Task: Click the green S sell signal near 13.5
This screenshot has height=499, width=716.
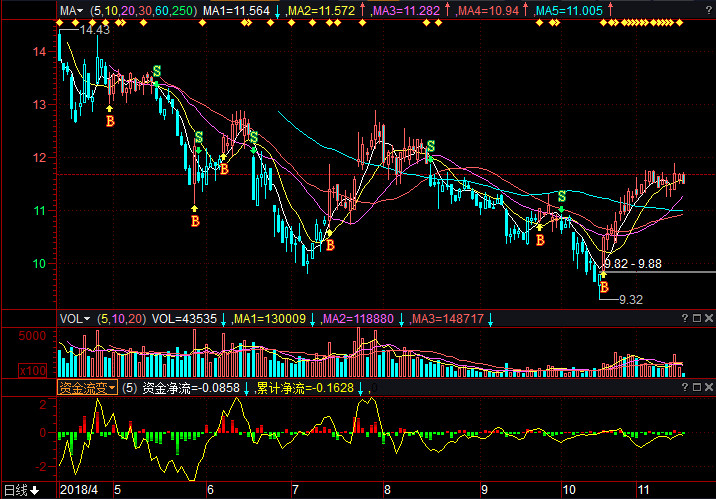Action: [x=156, y=71]
